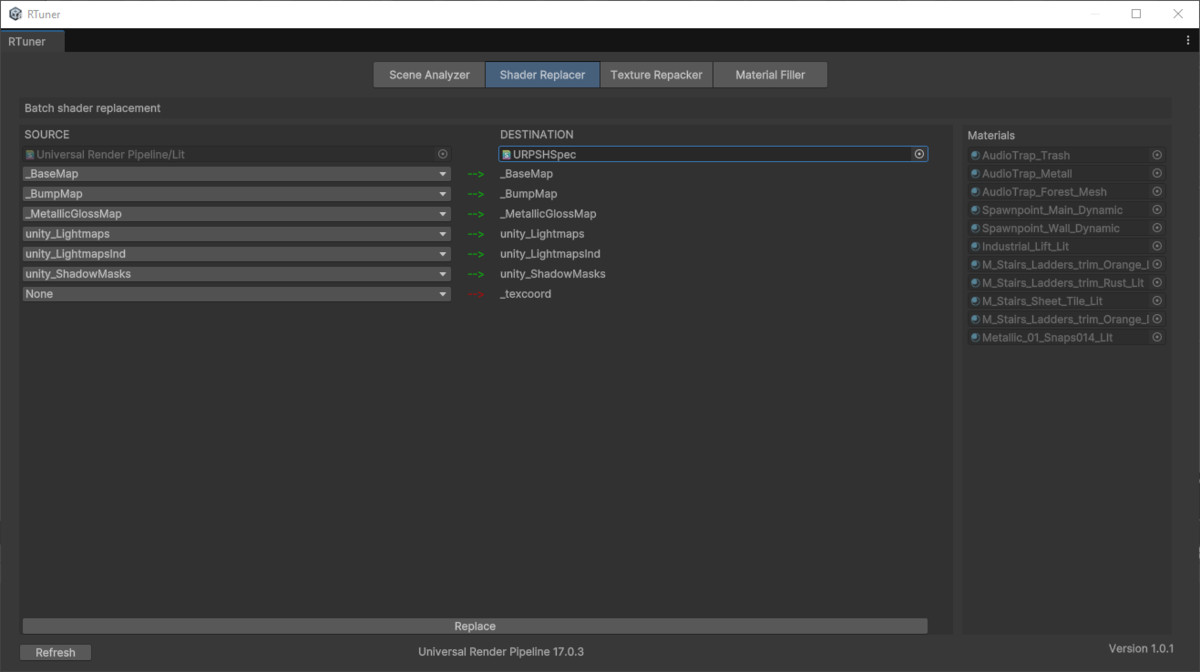Click inside the URPSHSpec destination input field
This screenshot has height=672, width=1200.
coord(700,154)
